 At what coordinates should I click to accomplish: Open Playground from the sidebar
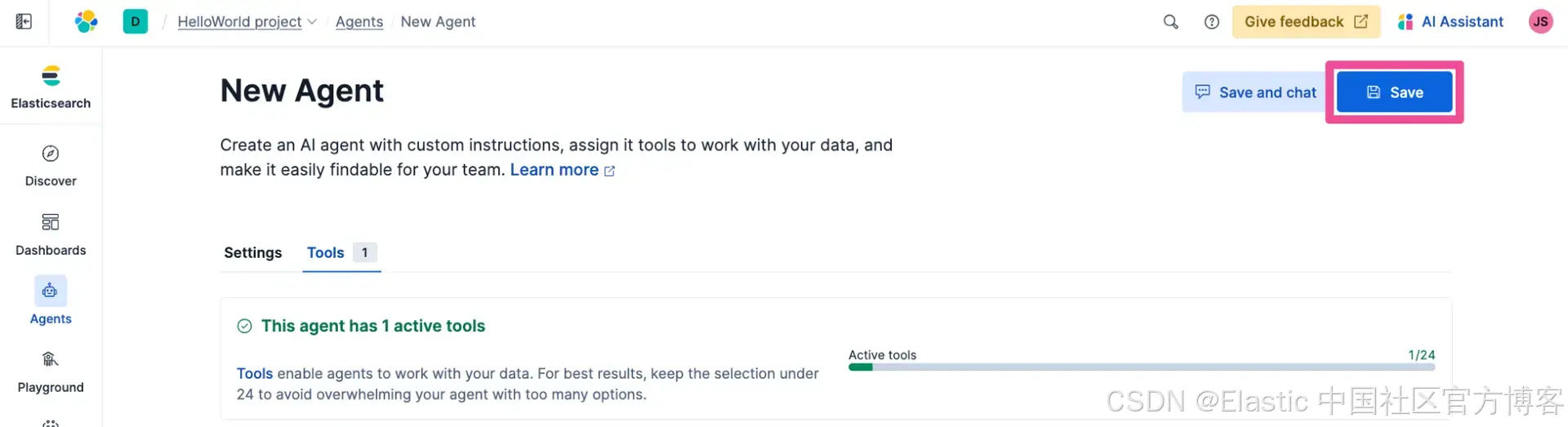pyautogui.click(x=51, y=371)
